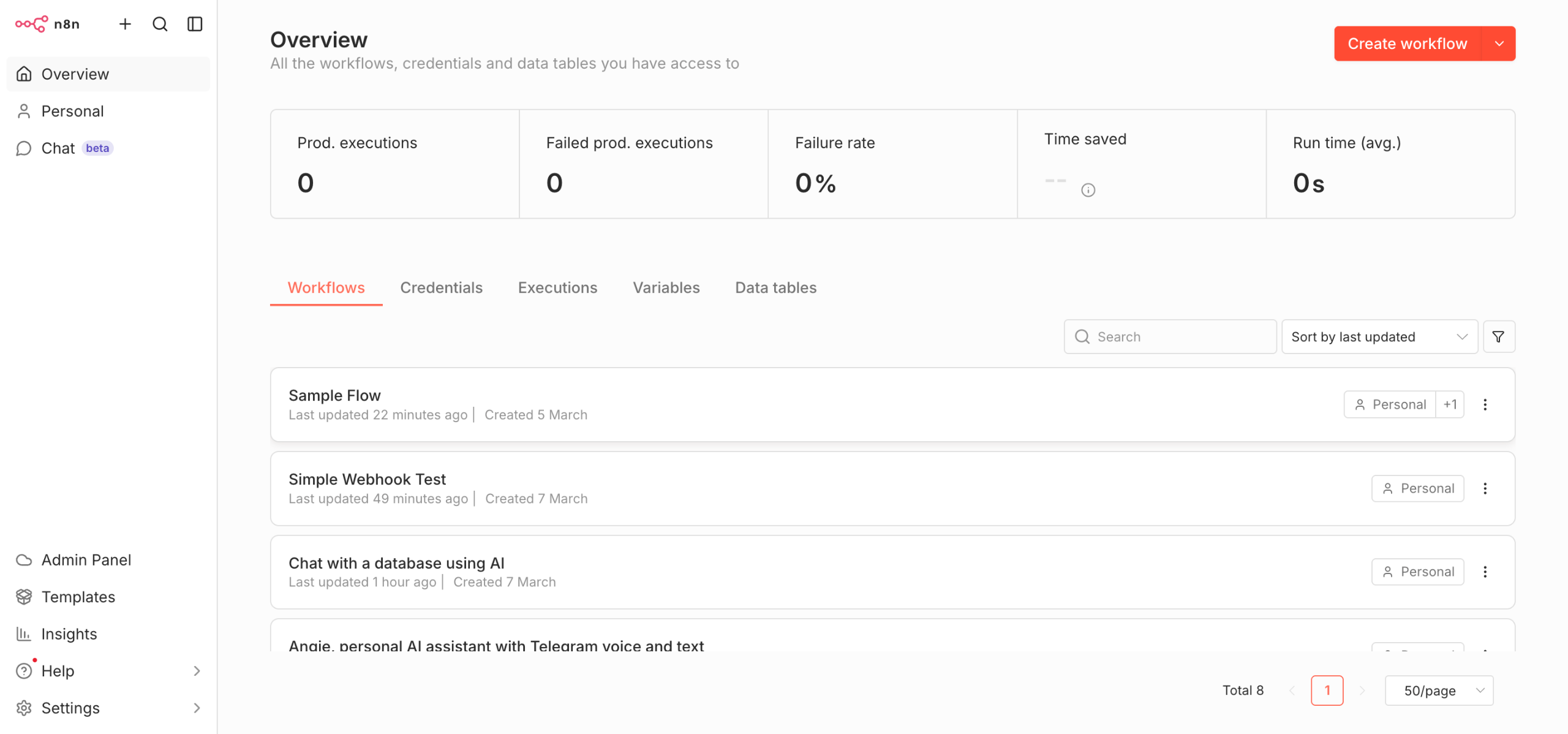Open the workflow filter funnel icon

1498,337
